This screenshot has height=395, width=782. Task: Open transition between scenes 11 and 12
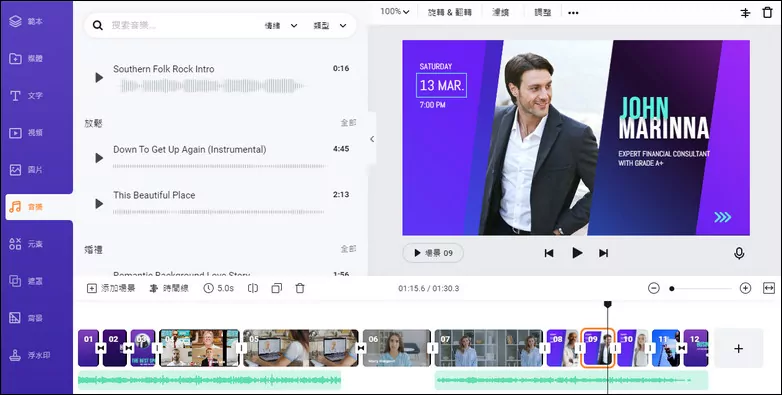(x=682, y=348)
